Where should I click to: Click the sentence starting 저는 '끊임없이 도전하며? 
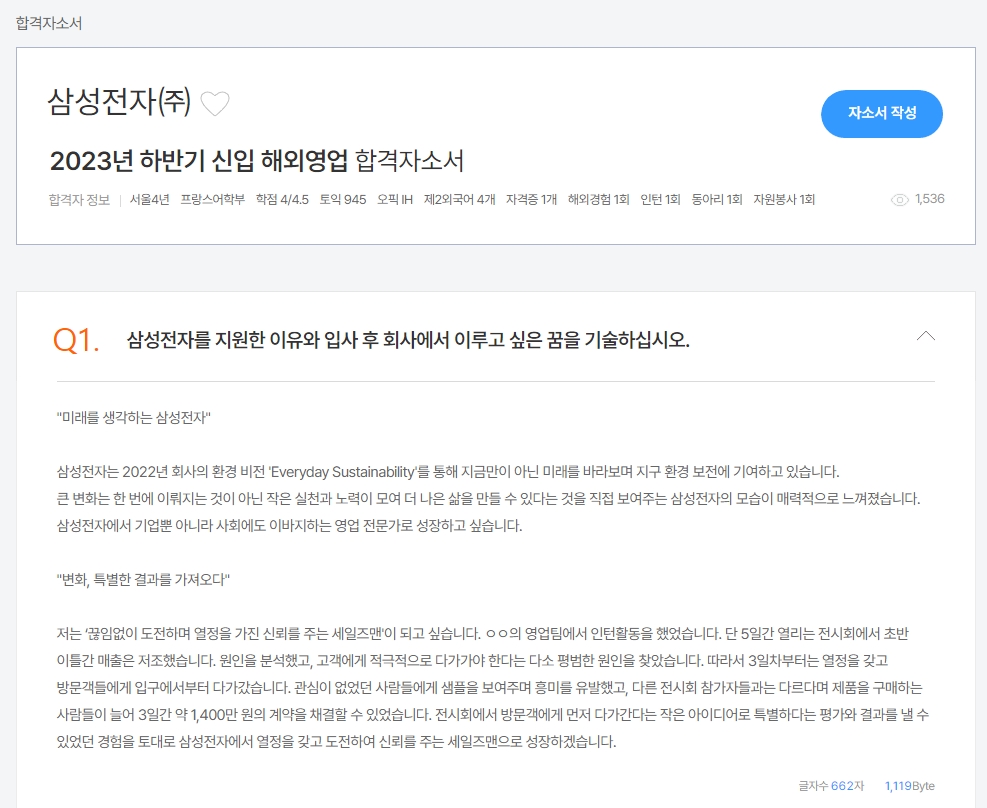click(269, 634)
